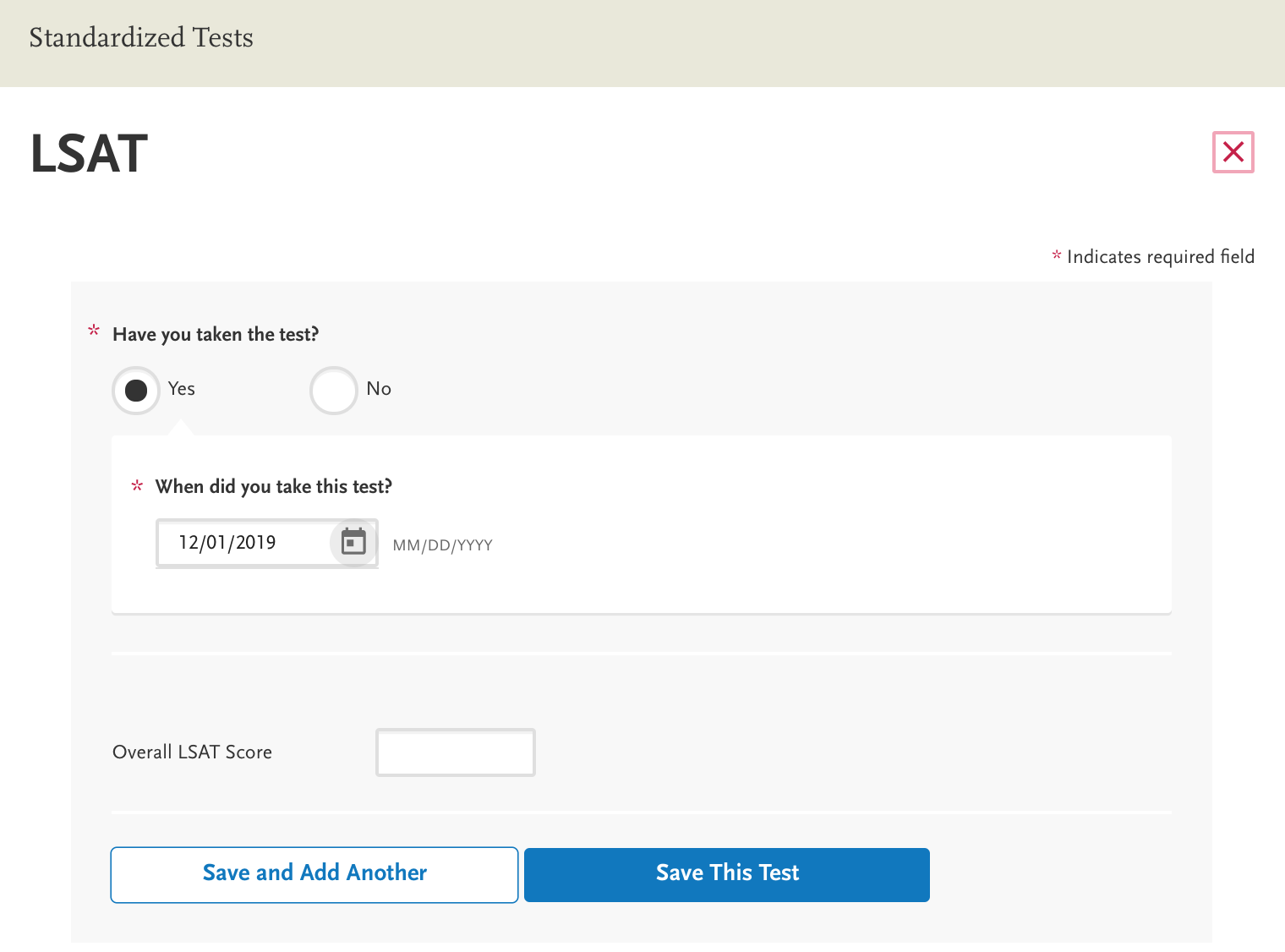Click the red asterisk before 'Indicates required field'
The height and width of the screenshot is (952, 1285).
coord(1056,254)
